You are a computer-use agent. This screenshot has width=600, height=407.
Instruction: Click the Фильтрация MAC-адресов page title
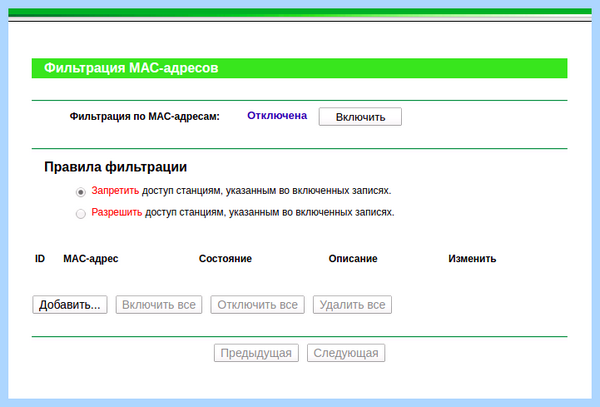pyautogui.click(x=131, y=68)
